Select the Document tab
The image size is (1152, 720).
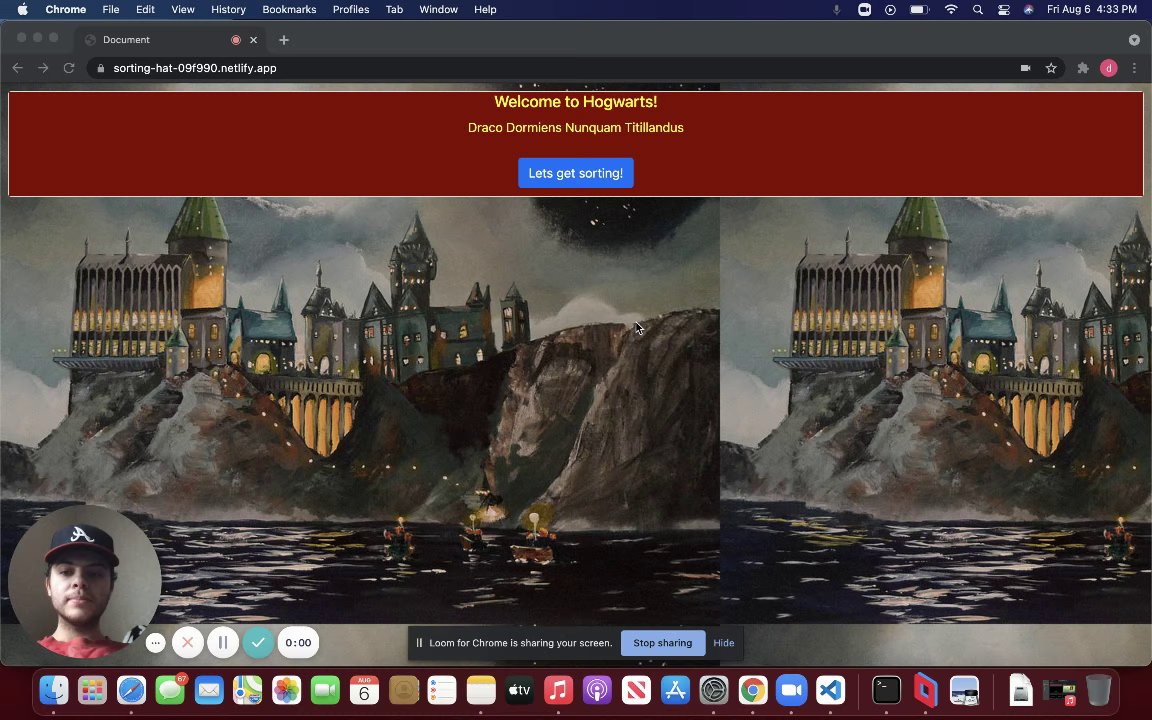coord(170,40)
